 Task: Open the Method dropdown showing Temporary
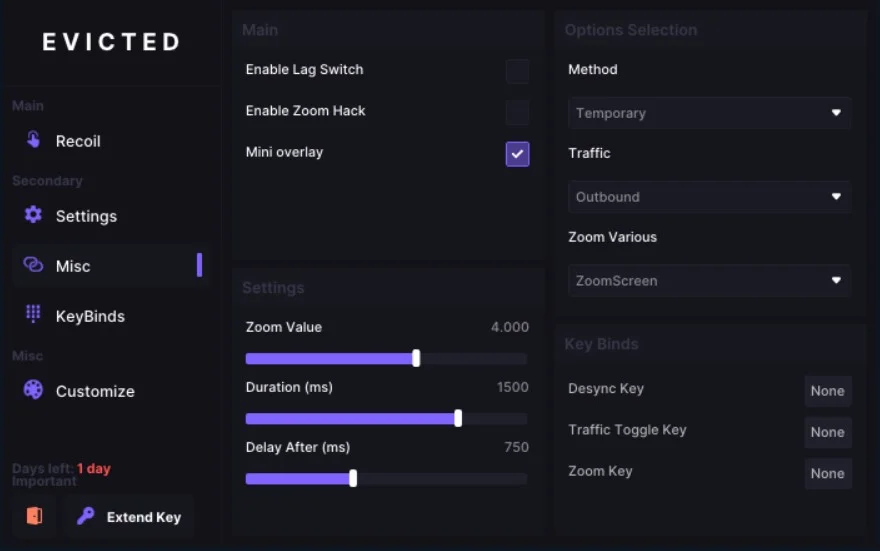(709, 113)
